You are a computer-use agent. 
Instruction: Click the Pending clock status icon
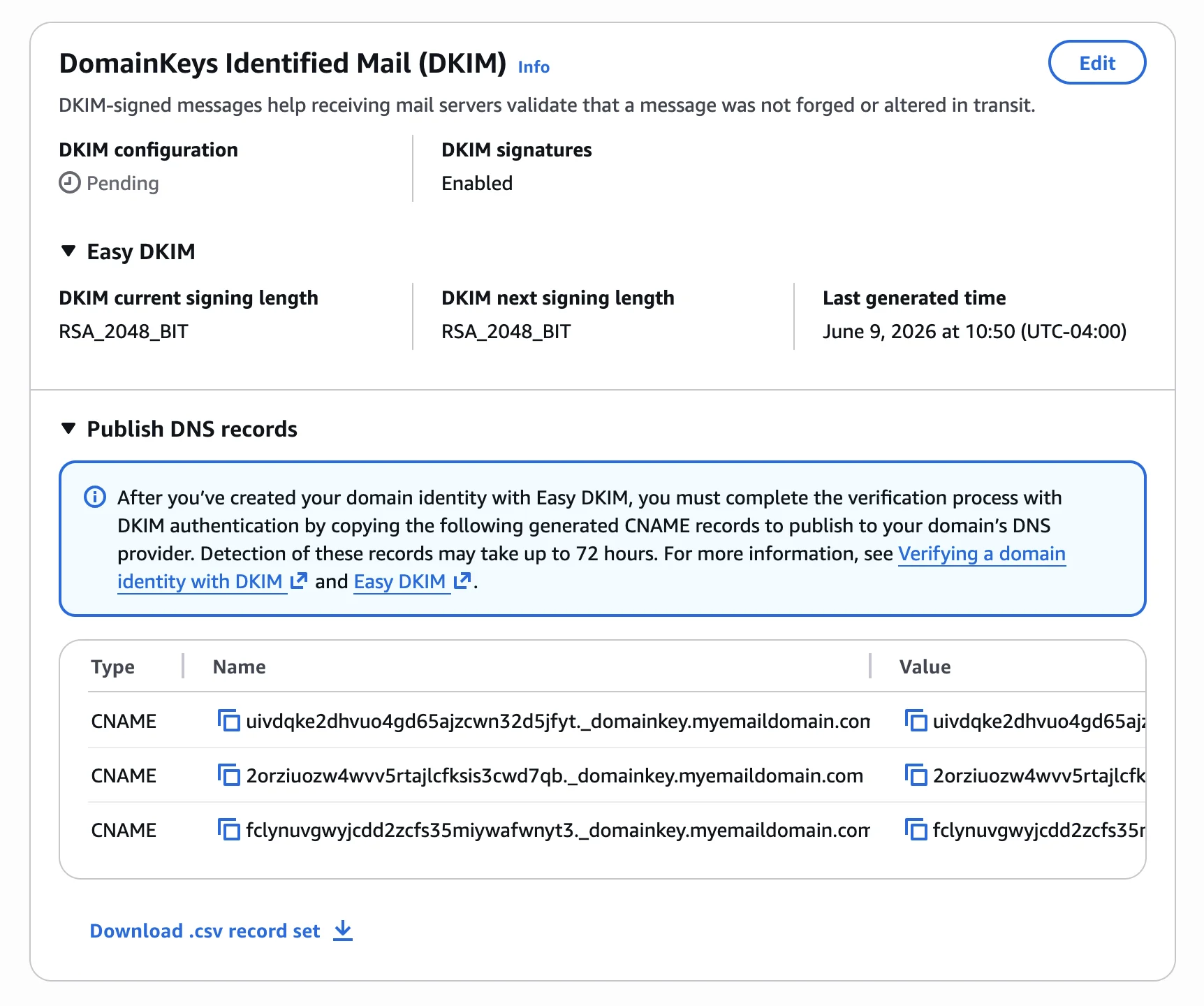70,183
